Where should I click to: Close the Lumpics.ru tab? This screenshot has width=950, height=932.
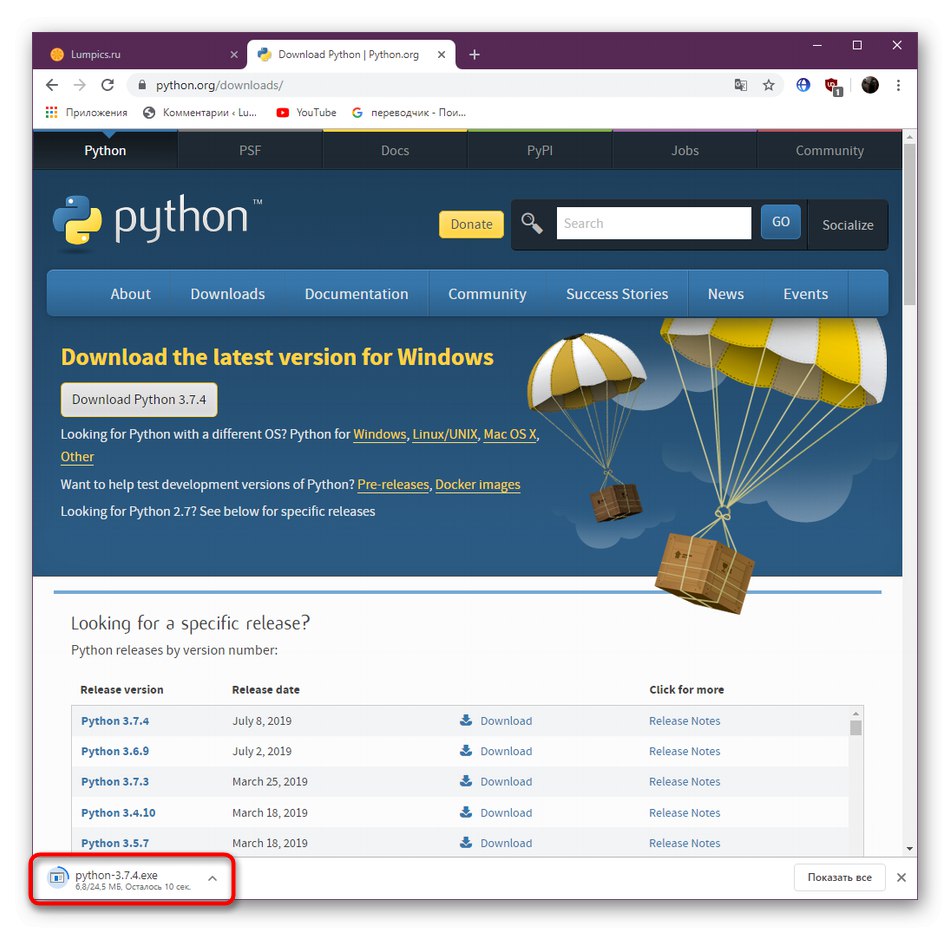coord(234,55)
